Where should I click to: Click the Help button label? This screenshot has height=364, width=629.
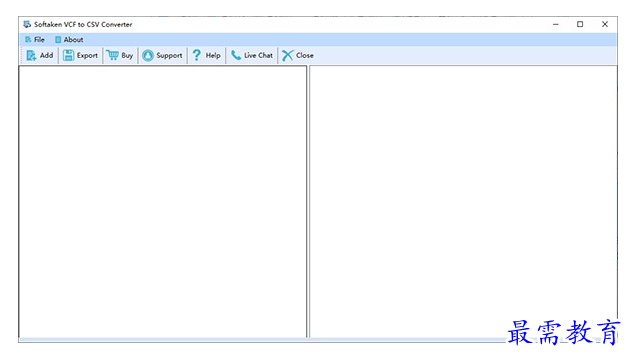[x=213, y=55]
